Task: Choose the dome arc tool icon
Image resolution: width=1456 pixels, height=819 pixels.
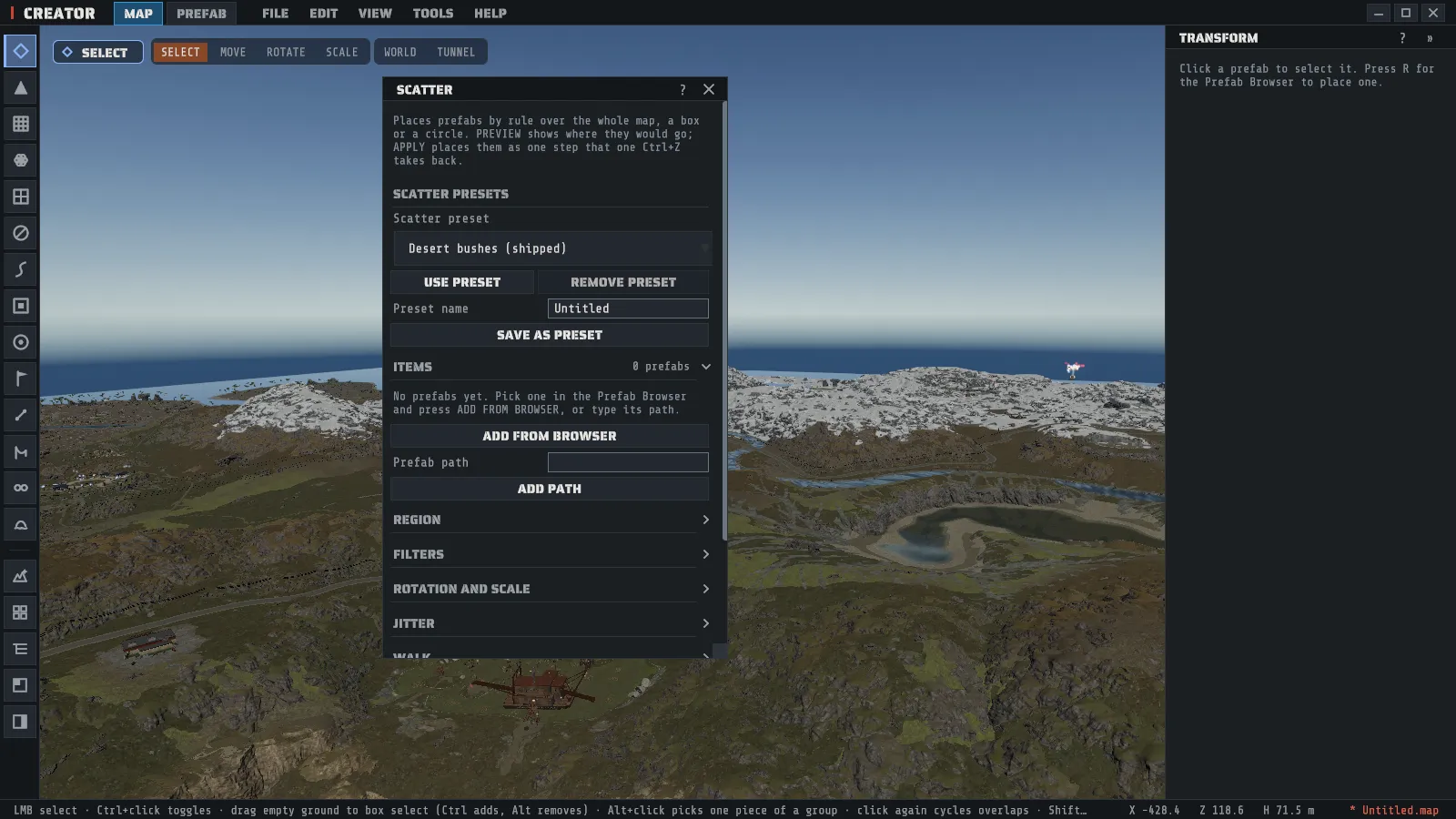Action: [x=20, y=524]
